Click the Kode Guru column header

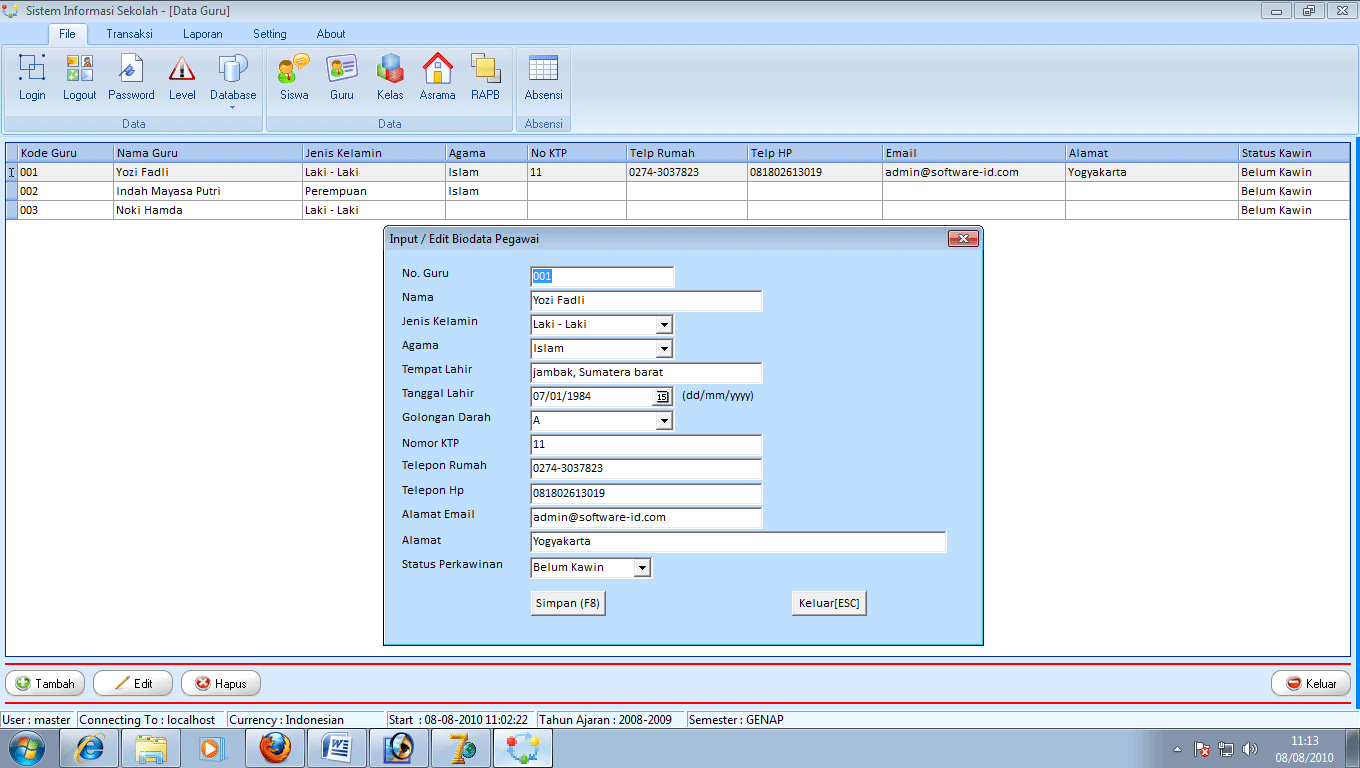click(x=65, y=153)
